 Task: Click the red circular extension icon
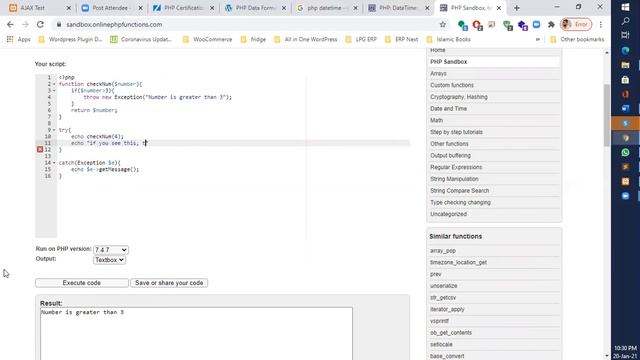click(x=477, y=25)
